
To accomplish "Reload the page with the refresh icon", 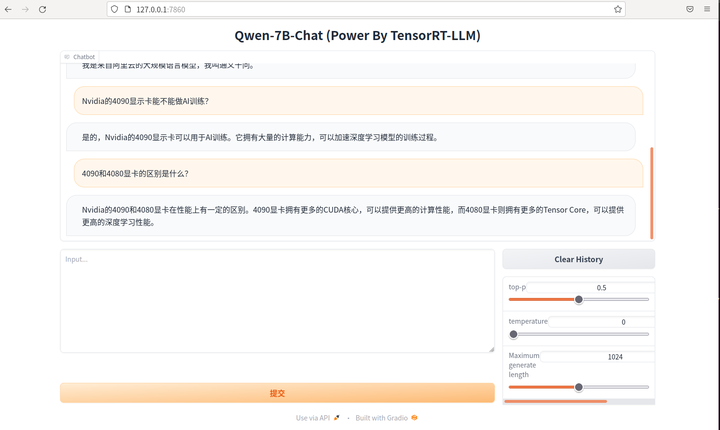I will 42,9.
